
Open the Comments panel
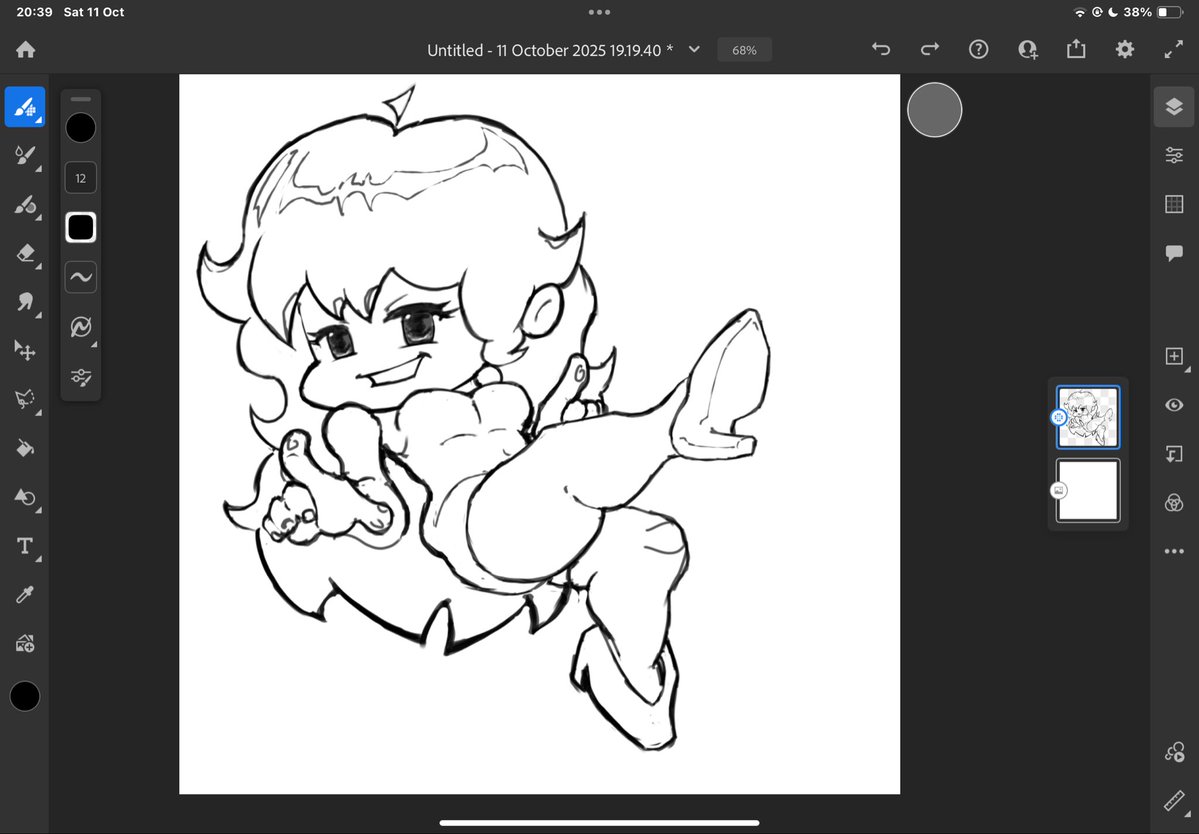point(1175,253)
